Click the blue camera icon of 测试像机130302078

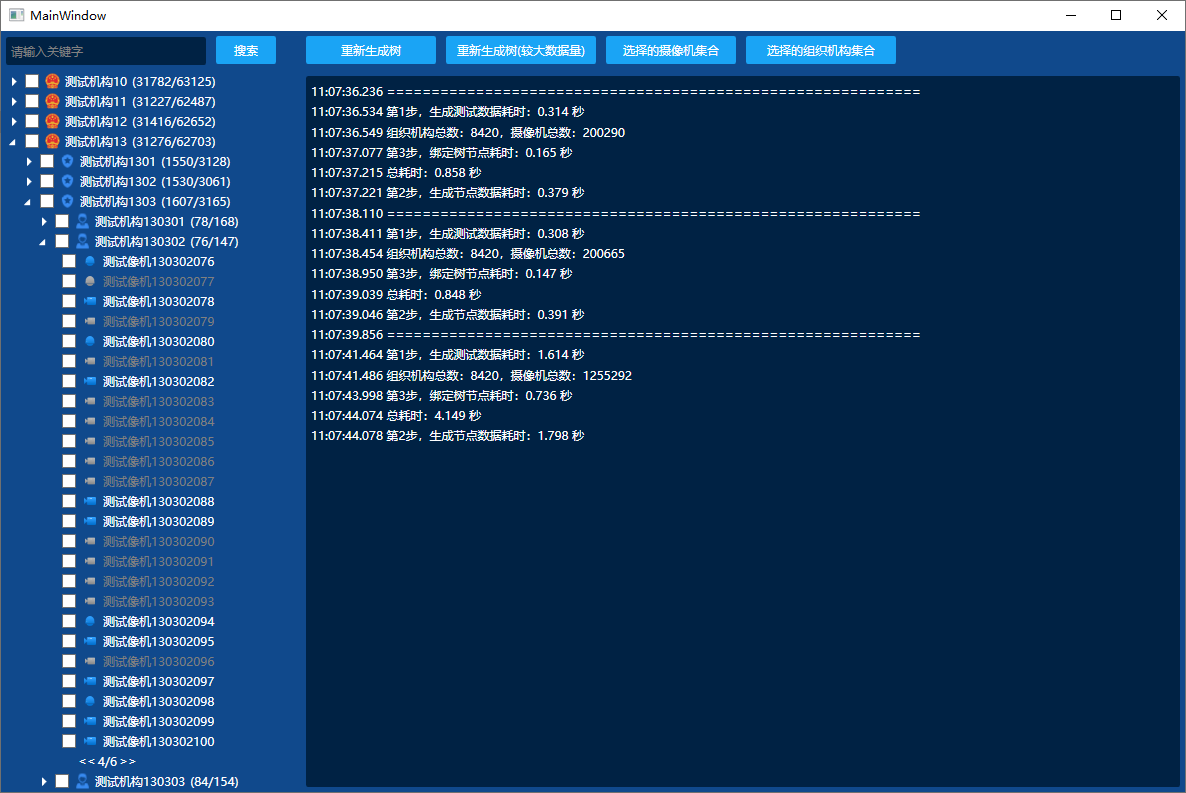(x=90, y=301)
